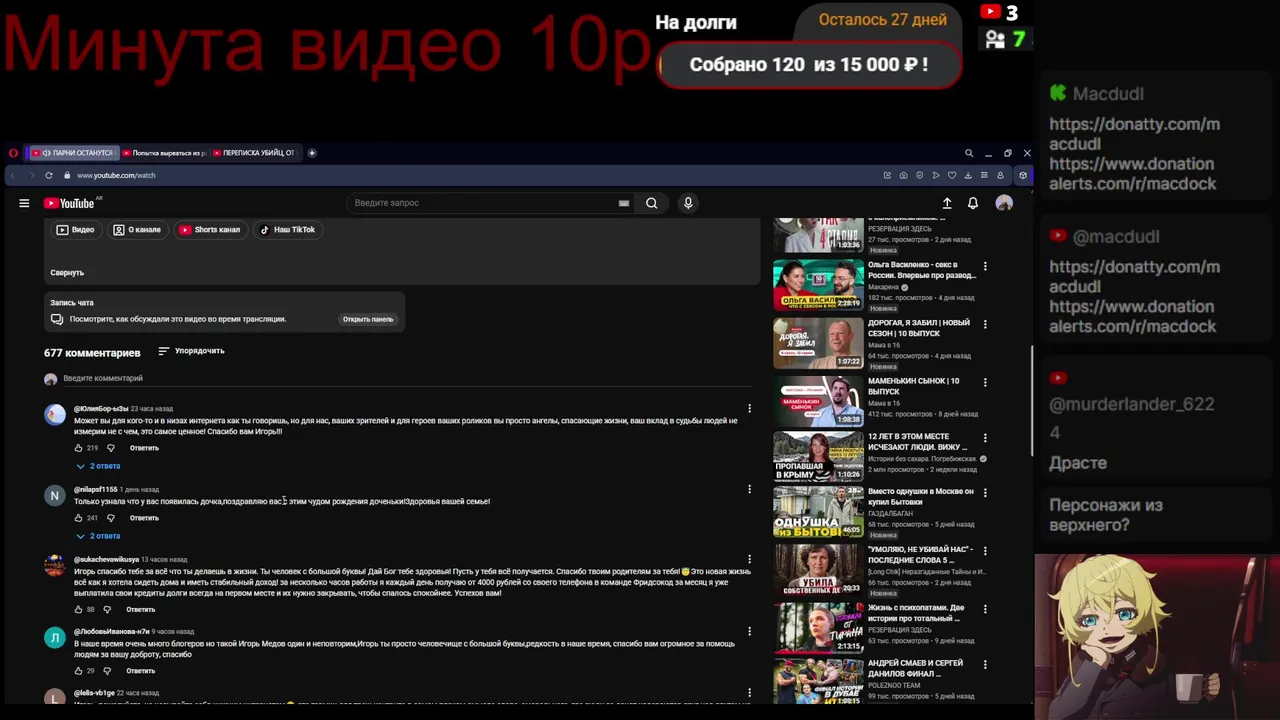1280x720 pixels.
Task: Open a new browser tab with plus
Action: click(312, 153)
